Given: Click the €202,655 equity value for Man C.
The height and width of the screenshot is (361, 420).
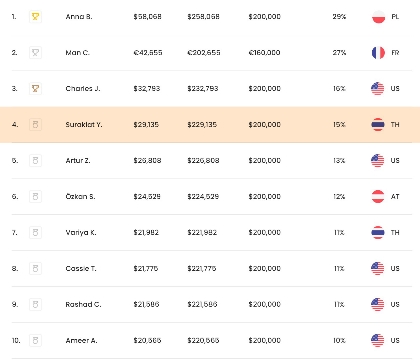Looking at the screenshot, I should pos(204,53).
